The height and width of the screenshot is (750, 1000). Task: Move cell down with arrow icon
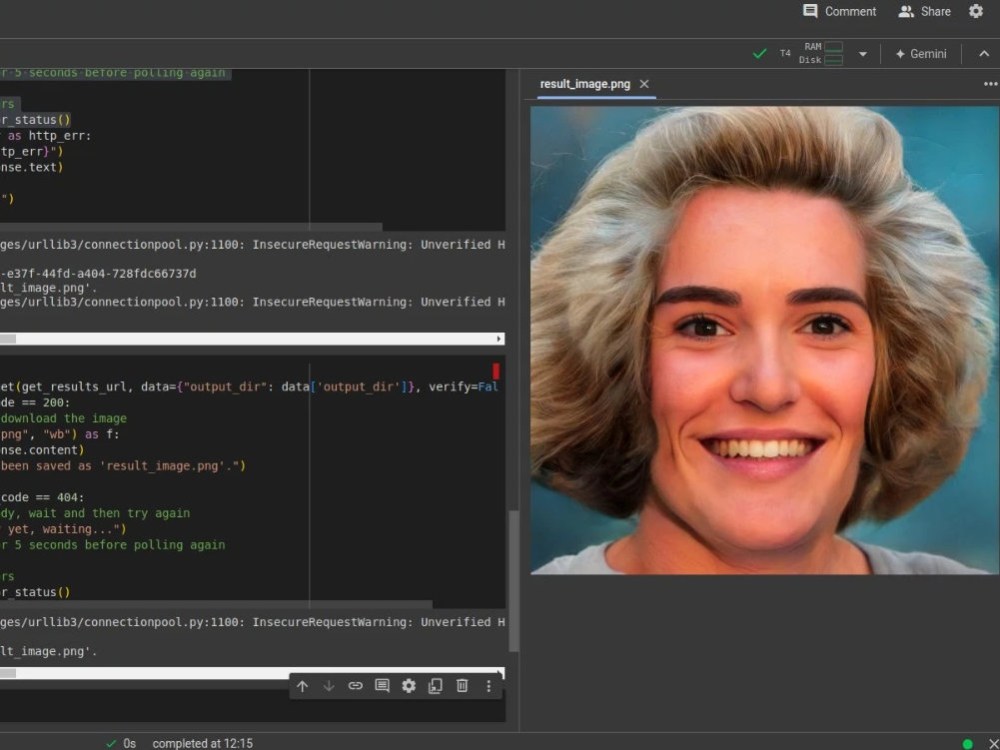[x=328, y=686]
